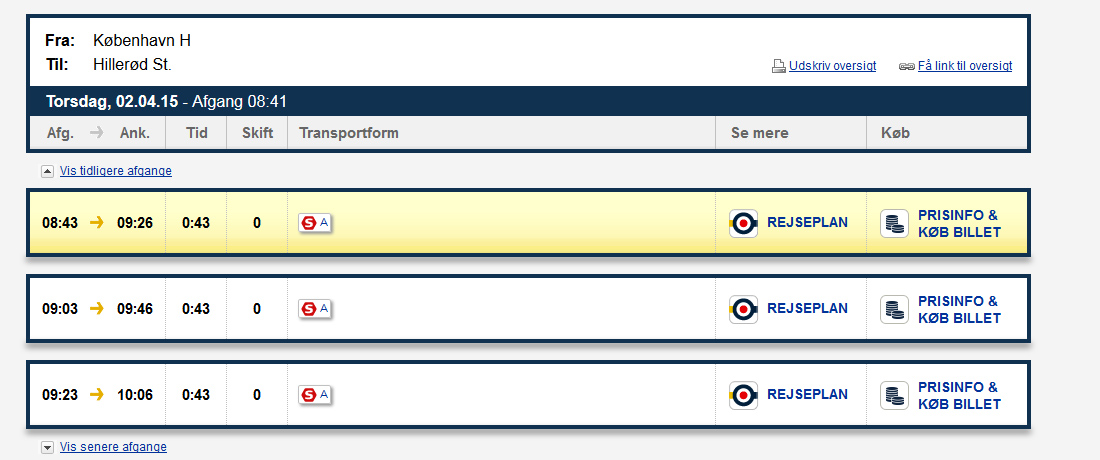Viewport: 1100px width, 460px height.
Task: Open Udskriv oversigt print link
Action: tap(833, 66)
